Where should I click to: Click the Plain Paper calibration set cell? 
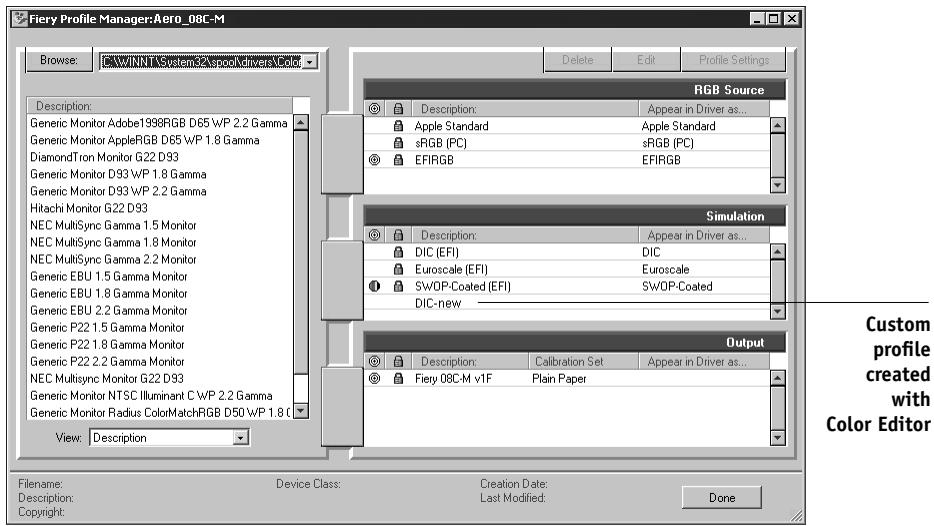559,378
